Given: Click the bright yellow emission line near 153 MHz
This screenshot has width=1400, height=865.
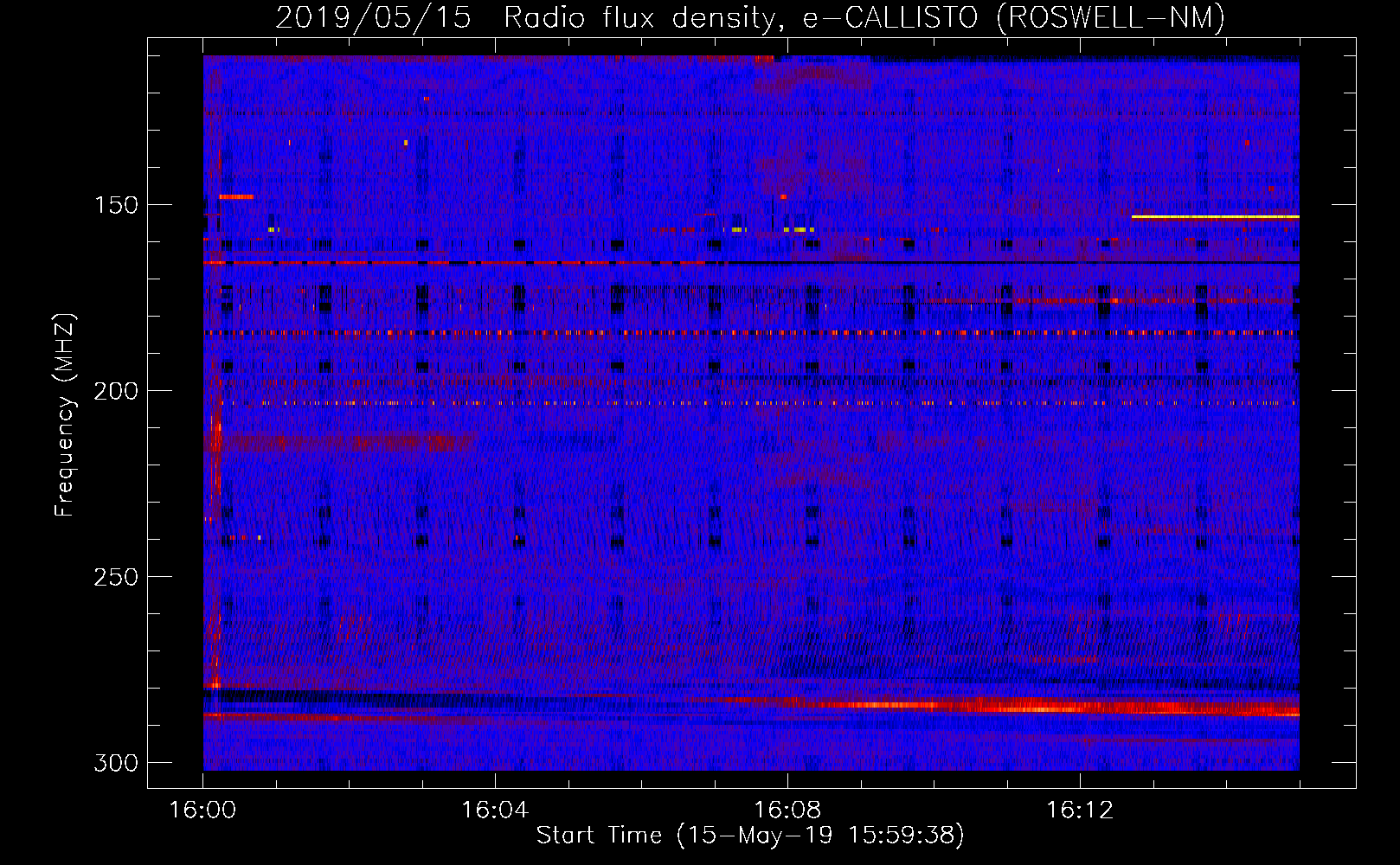Looking at the screenshot, I should pyautogui.click(x=1215, y=217).
